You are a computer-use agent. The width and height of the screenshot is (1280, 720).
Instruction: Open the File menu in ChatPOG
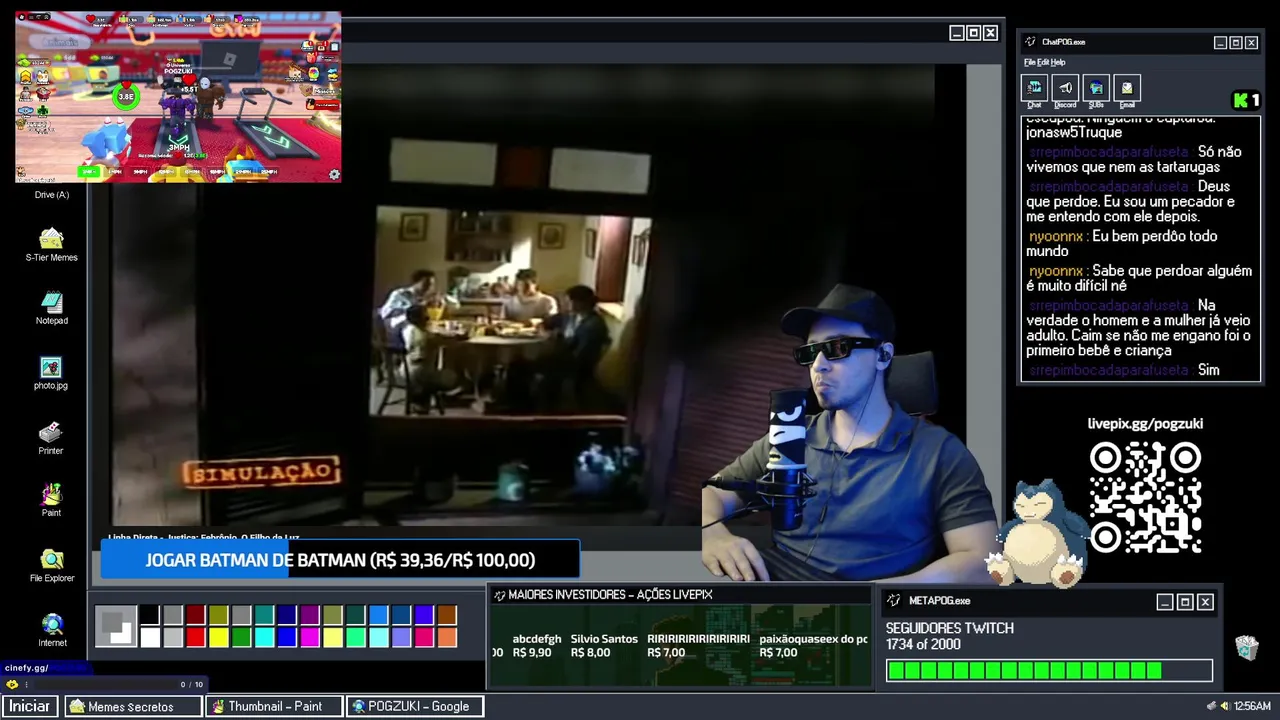(1029, 62)
